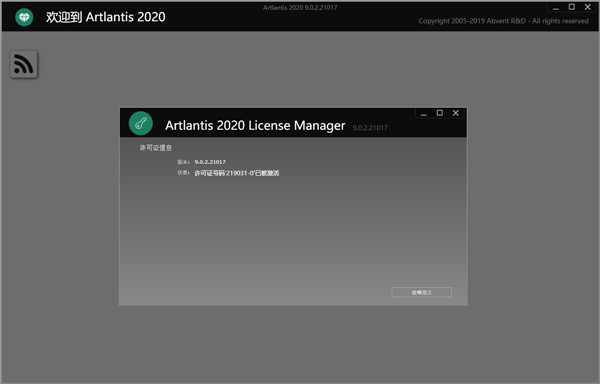Open the RSS news feed icon

point(24,64)
